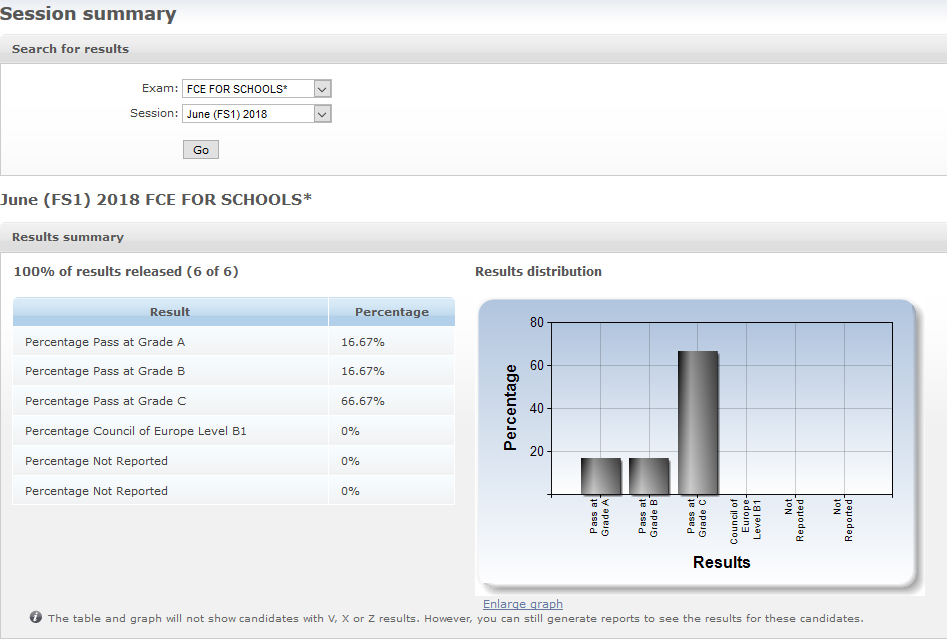Click the Result column header
947x640 pixels.
coord(170,312)
